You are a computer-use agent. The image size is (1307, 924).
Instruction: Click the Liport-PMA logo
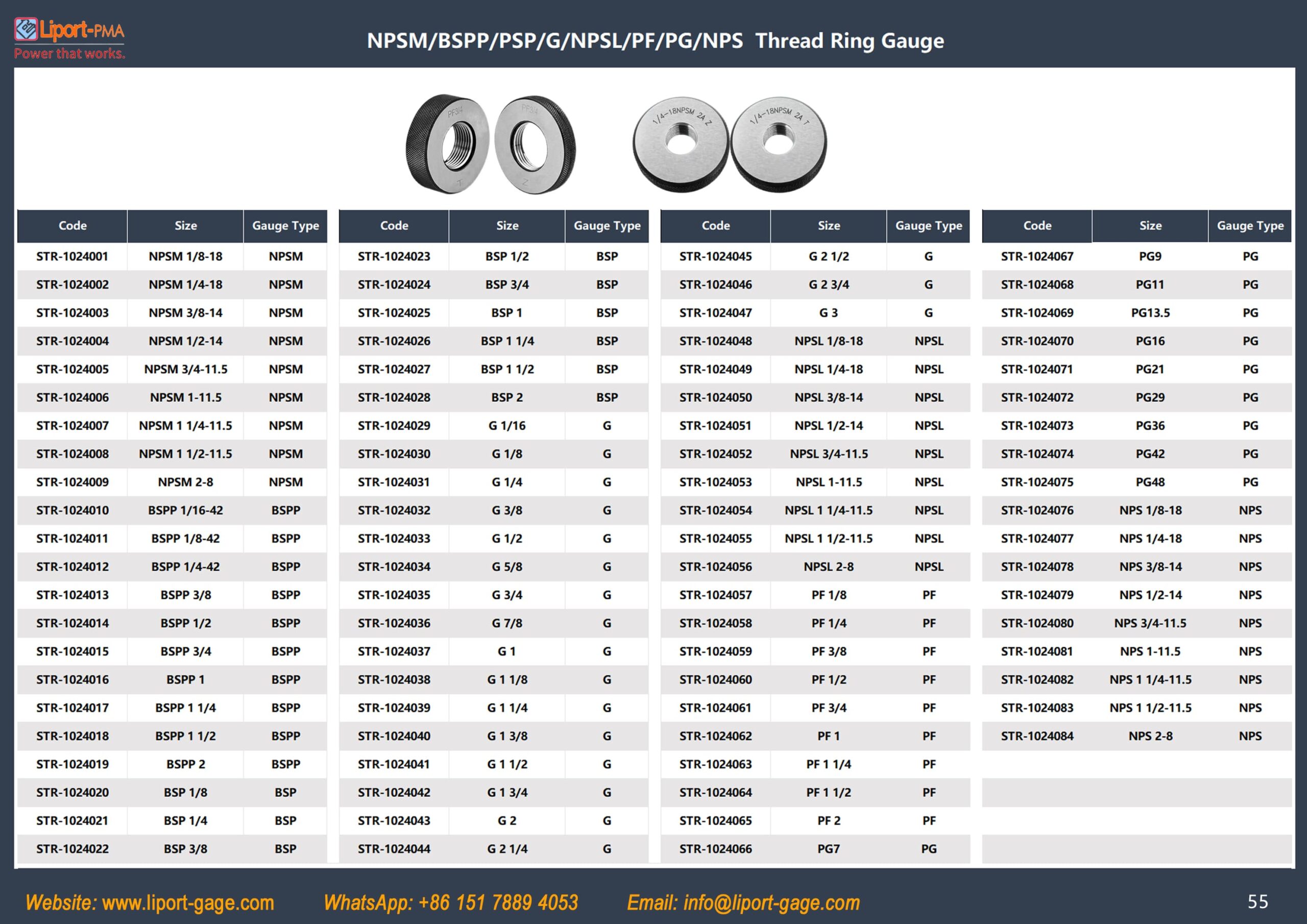pos(69,30)
